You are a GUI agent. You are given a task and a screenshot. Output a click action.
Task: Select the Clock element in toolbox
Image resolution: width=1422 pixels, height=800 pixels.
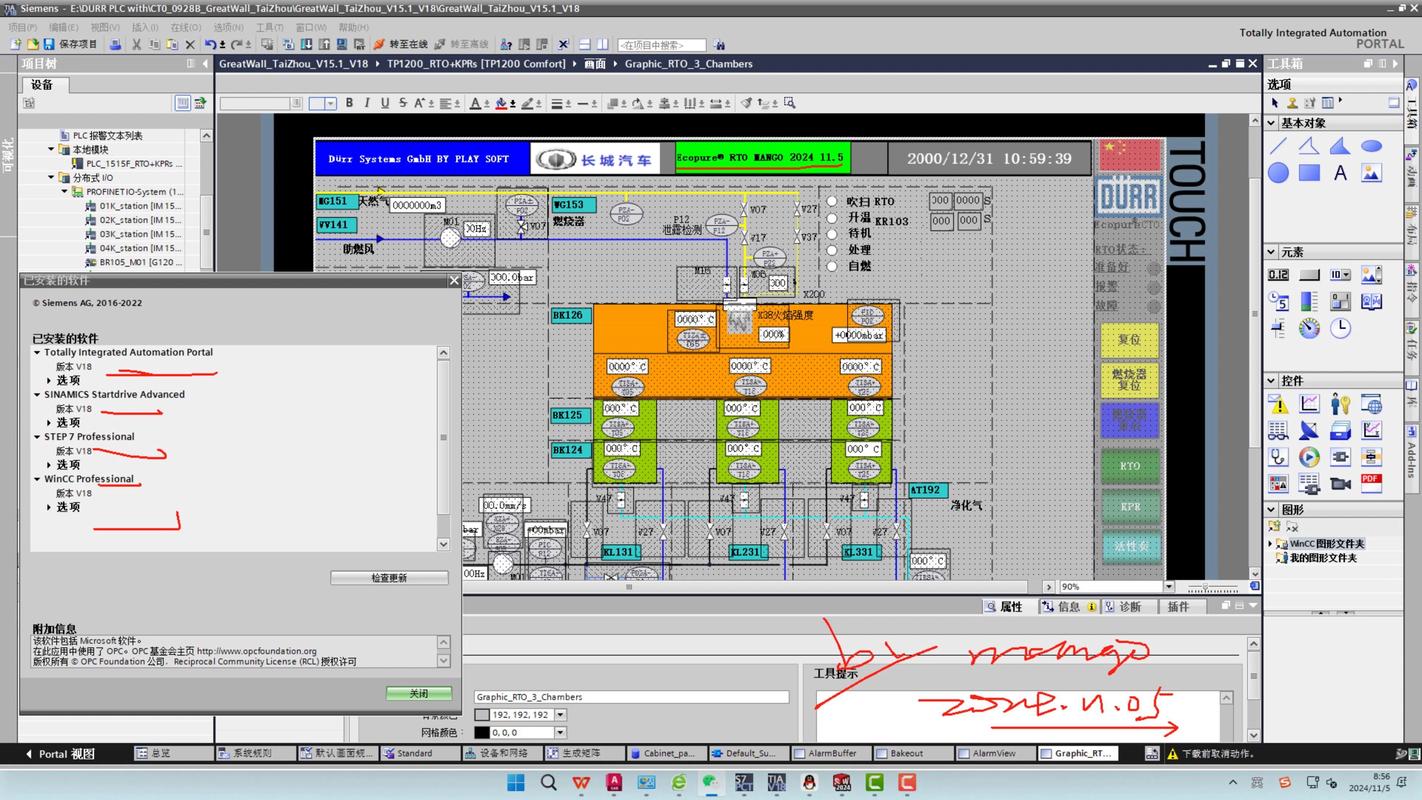(1340, 327)
